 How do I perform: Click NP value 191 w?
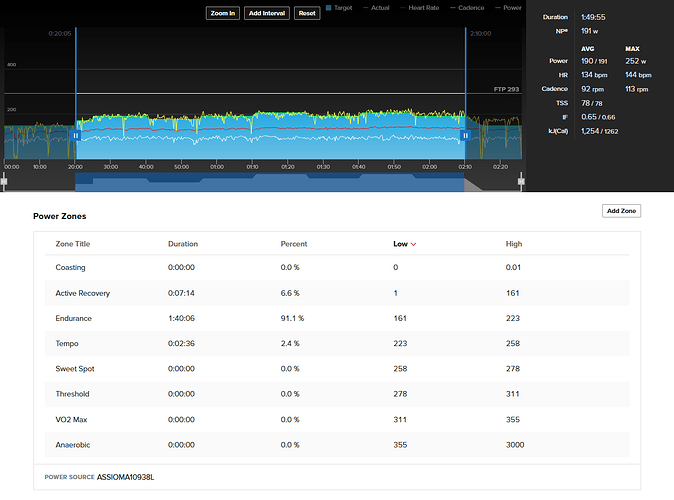(589, 31)
